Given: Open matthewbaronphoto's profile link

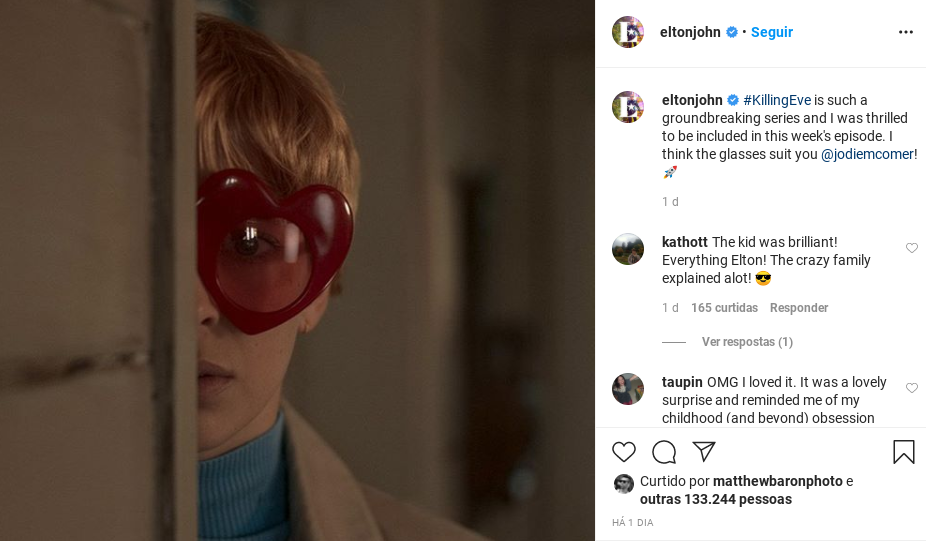Looking at the screenshot, I should coord(777,481).
